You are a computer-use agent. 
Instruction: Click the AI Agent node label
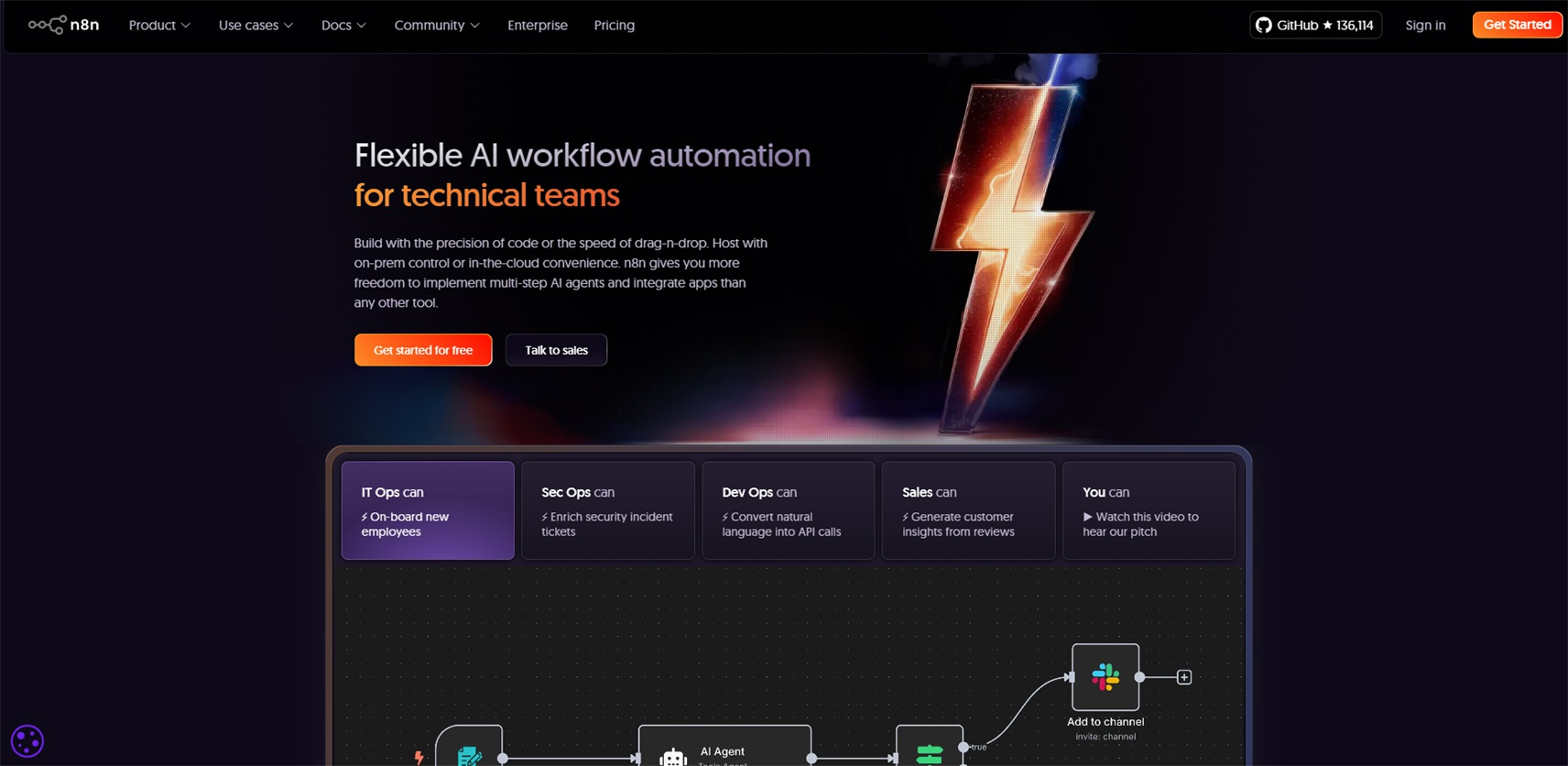tap(722, 751)
